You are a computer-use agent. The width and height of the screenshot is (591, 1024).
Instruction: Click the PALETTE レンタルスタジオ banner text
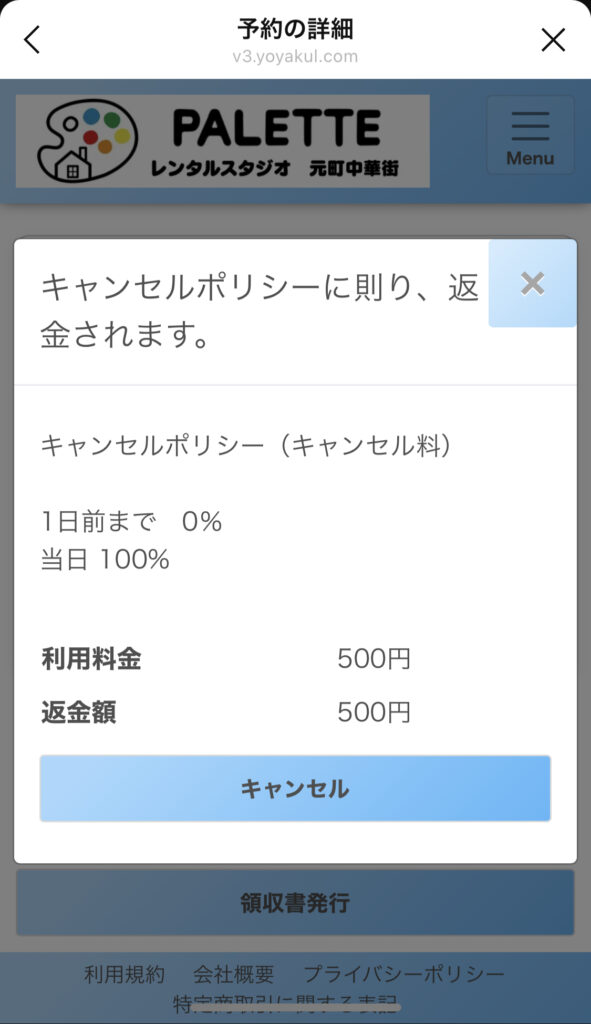pyautogui.click(x=276, y=142)
